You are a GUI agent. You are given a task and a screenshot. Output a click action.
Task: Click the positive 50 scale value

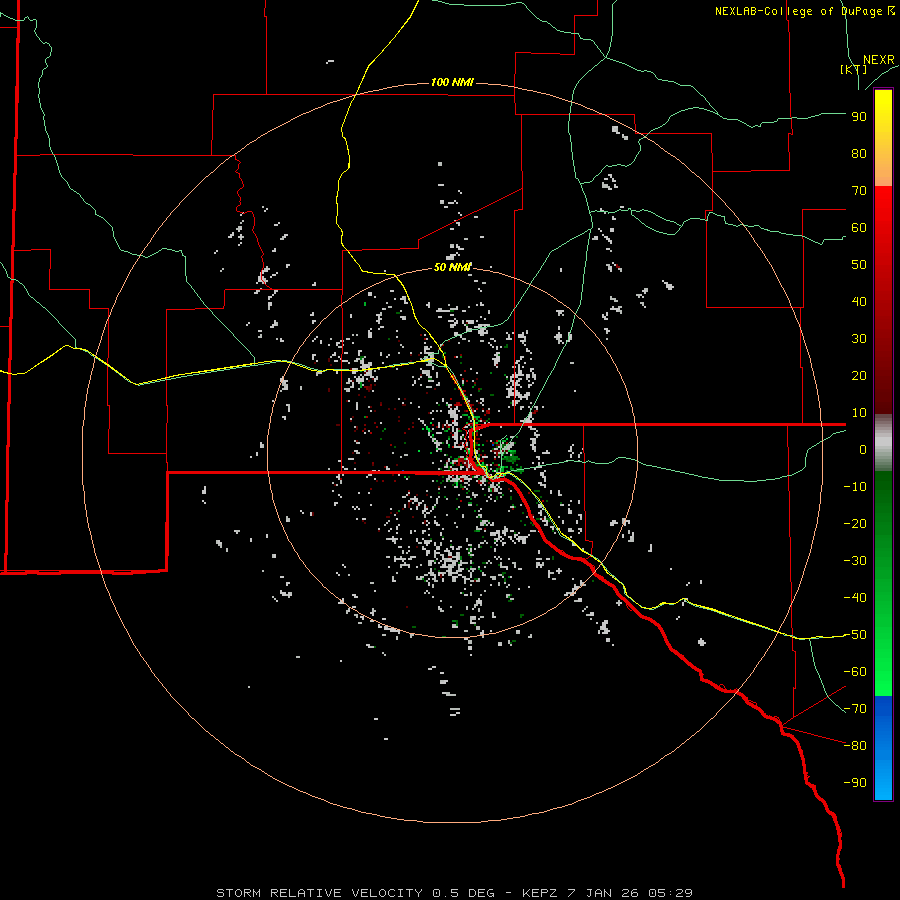click(x=859, y=265)
